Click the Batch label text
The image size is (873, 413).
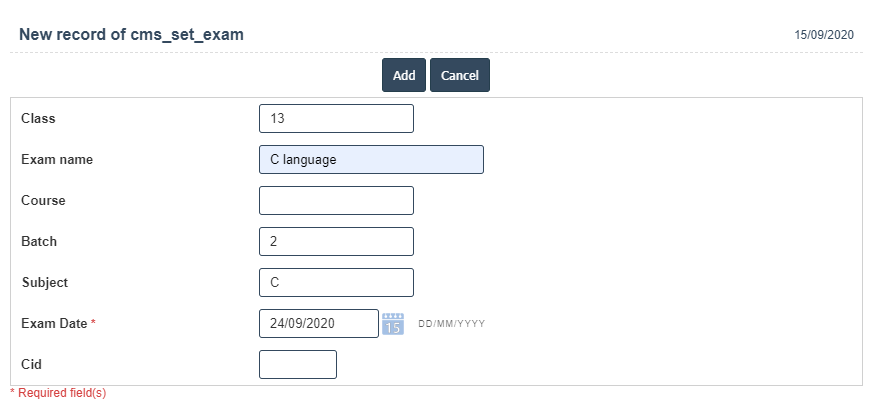[x=39, y=241]
